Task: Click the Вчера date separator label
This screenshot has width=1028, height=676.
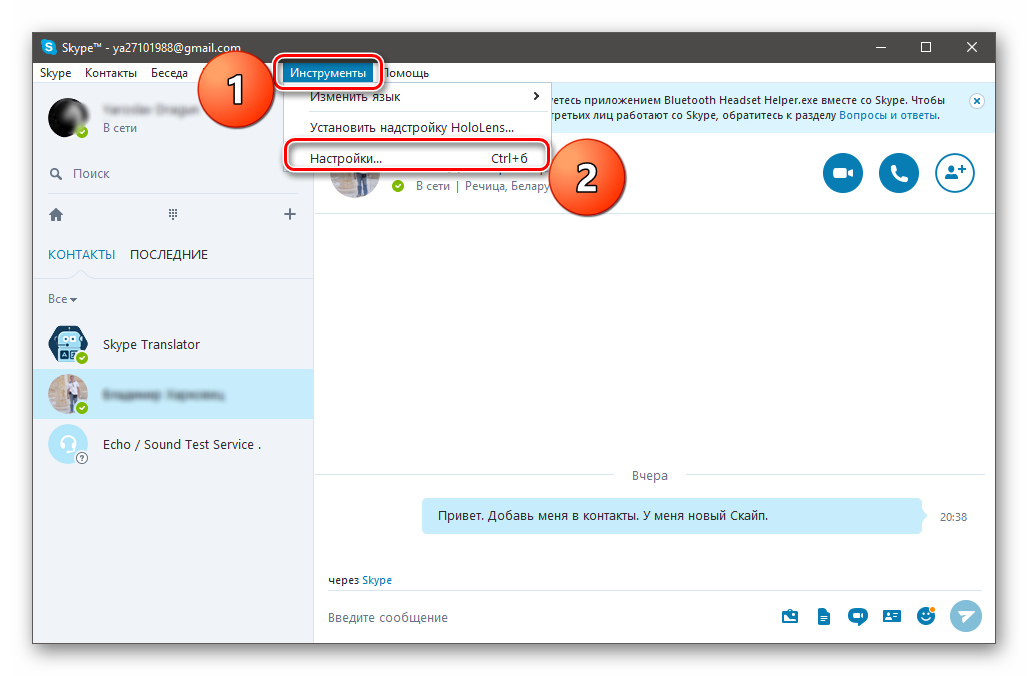Action: 650,475
